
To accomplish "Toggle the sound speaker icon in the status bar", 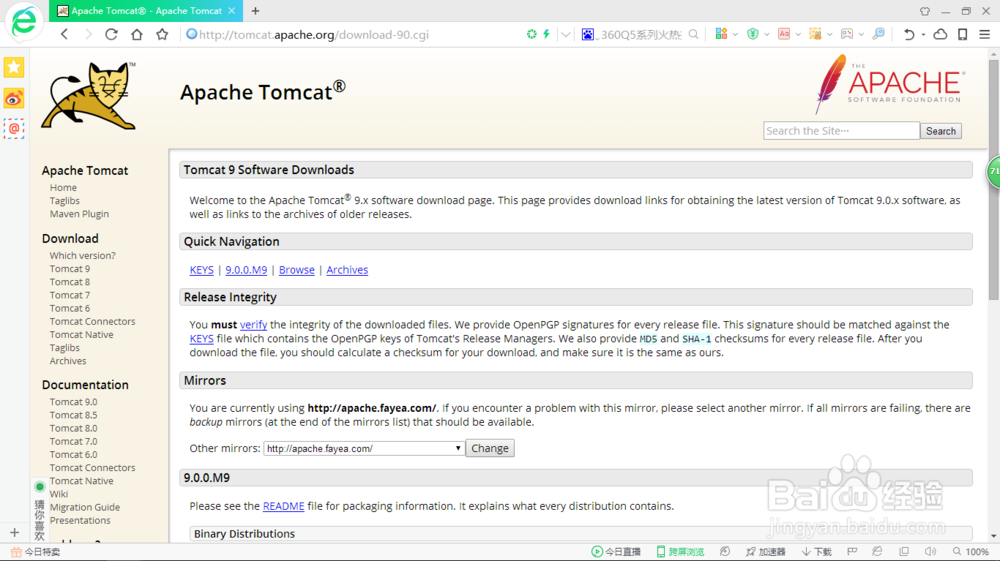I will (x=930, y=551).
